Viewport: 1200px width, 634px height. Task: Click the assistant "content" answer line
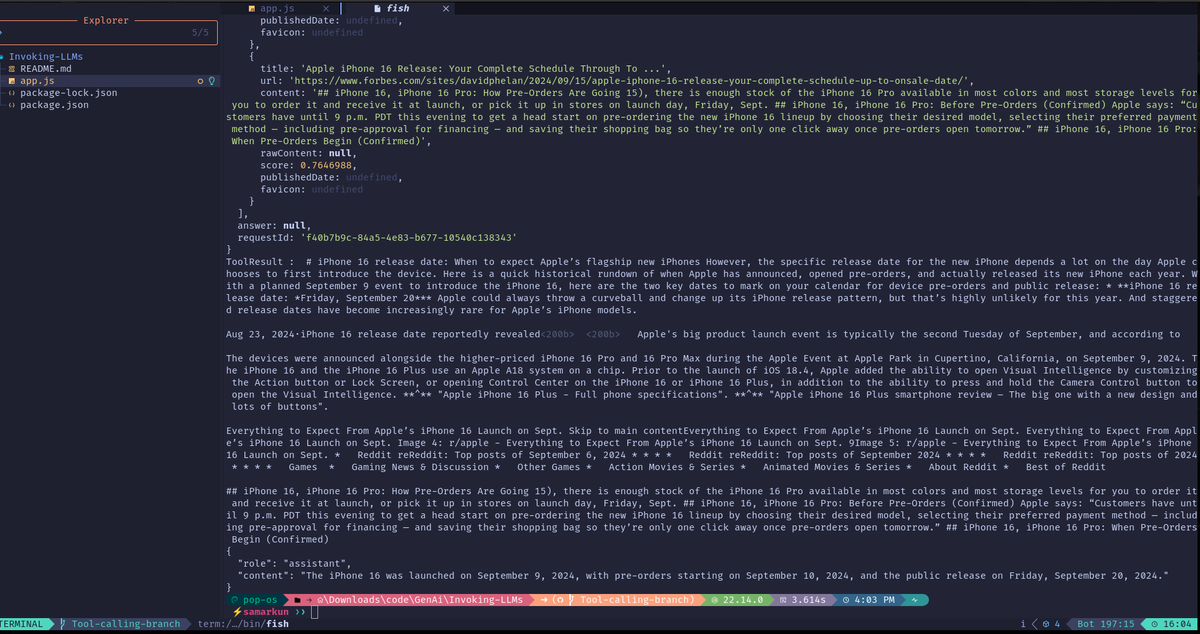[702, 575]
